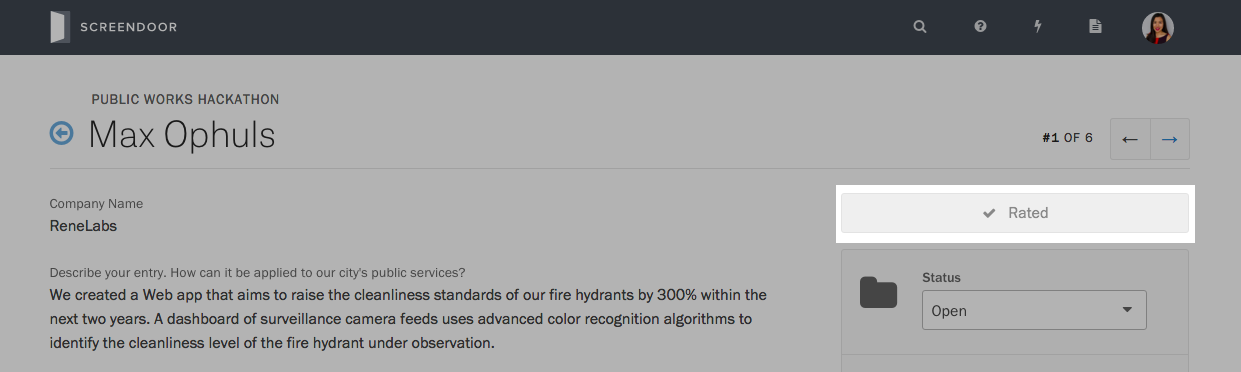Go to the previous response with left arrow
Screen dimensions: 1241x372
1130,139
